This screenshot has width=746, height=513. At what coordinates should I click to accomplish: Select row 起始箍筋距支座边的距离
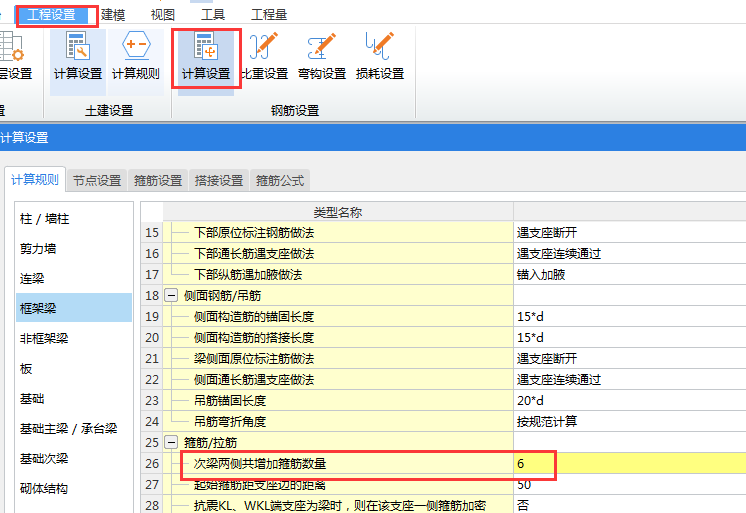(338, 484)
